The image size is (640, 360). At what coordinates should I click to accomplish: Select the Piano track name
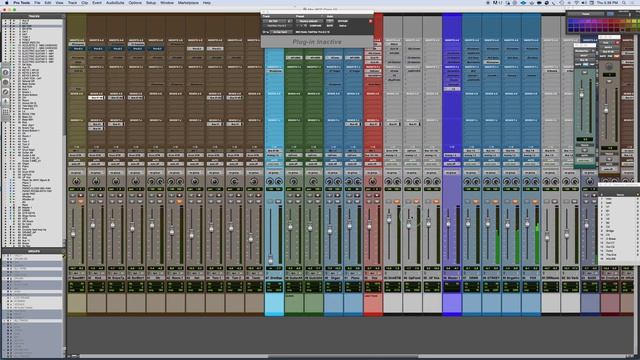(x=353, y=278)
